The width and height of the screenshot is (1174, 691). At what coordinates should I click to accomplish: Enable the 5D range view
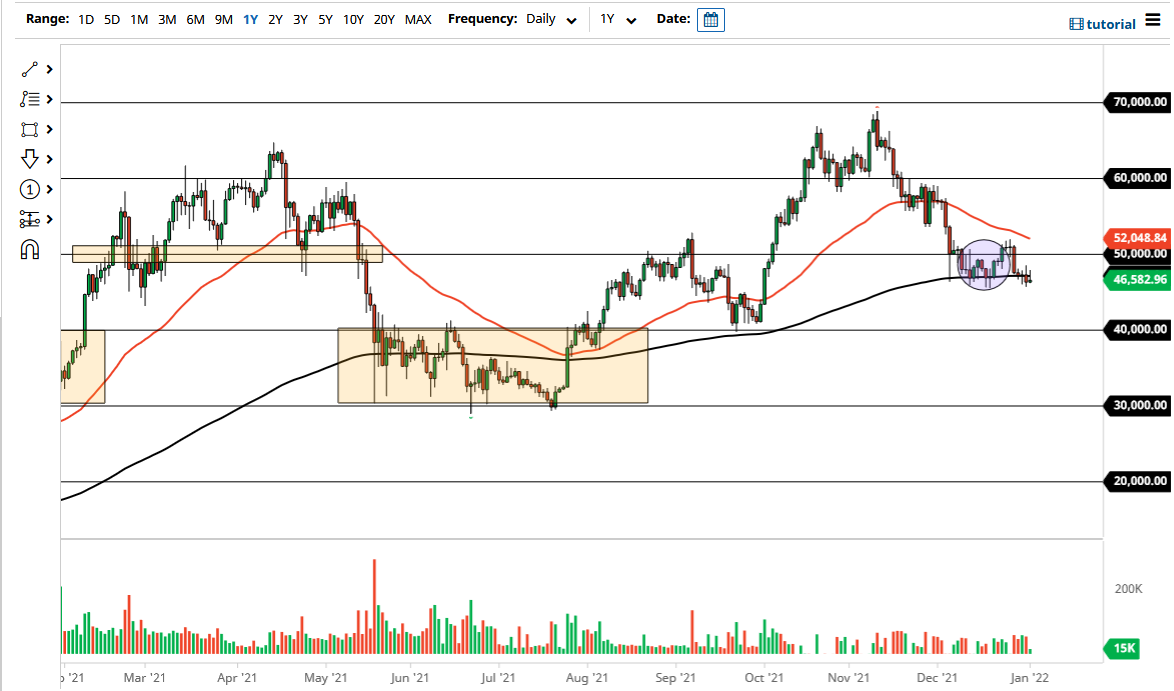111,19
